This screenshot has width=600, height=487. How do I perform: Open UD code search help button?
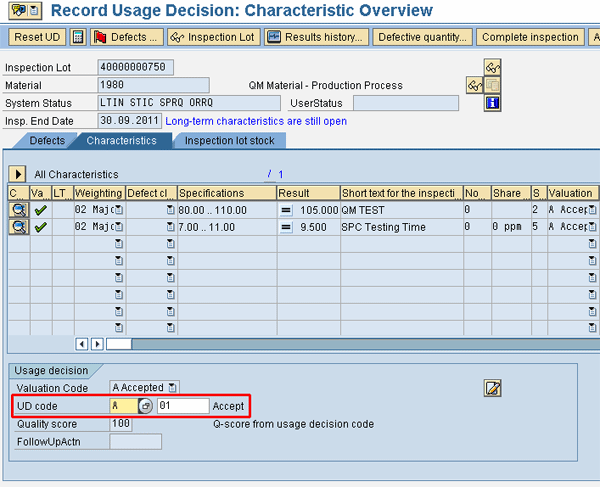145,406
